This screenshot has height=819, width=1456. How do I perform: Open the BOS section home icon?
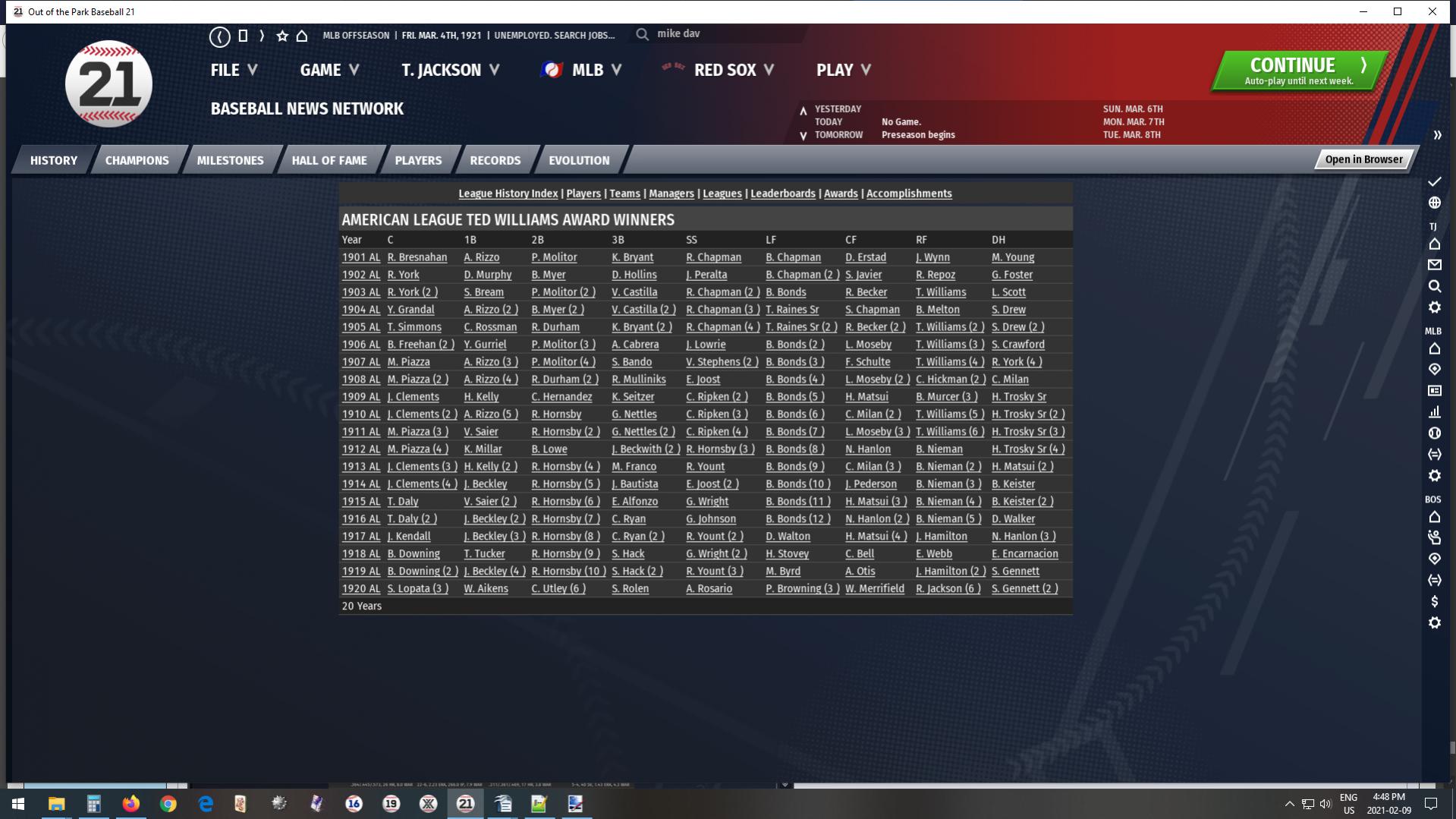pos(1434,517)
